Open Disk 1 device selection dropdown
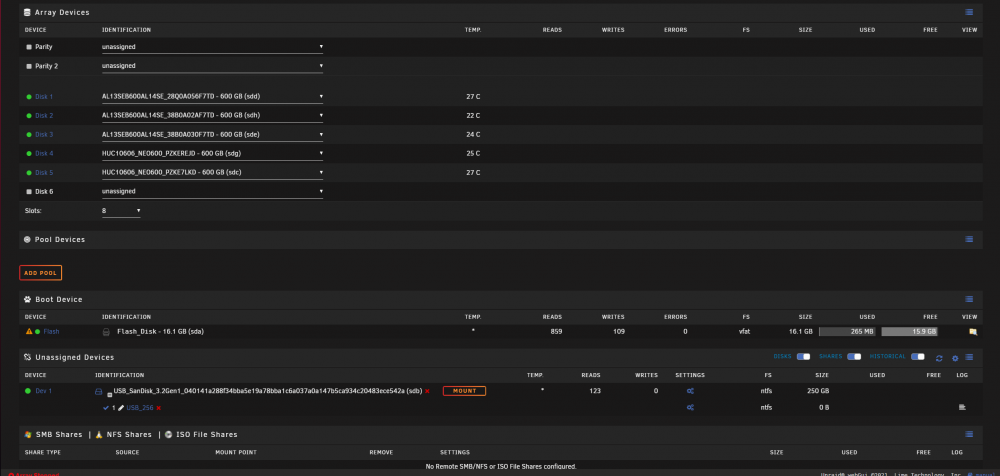The width and height of the screenshot is (1000, 476). pos(212,97)
